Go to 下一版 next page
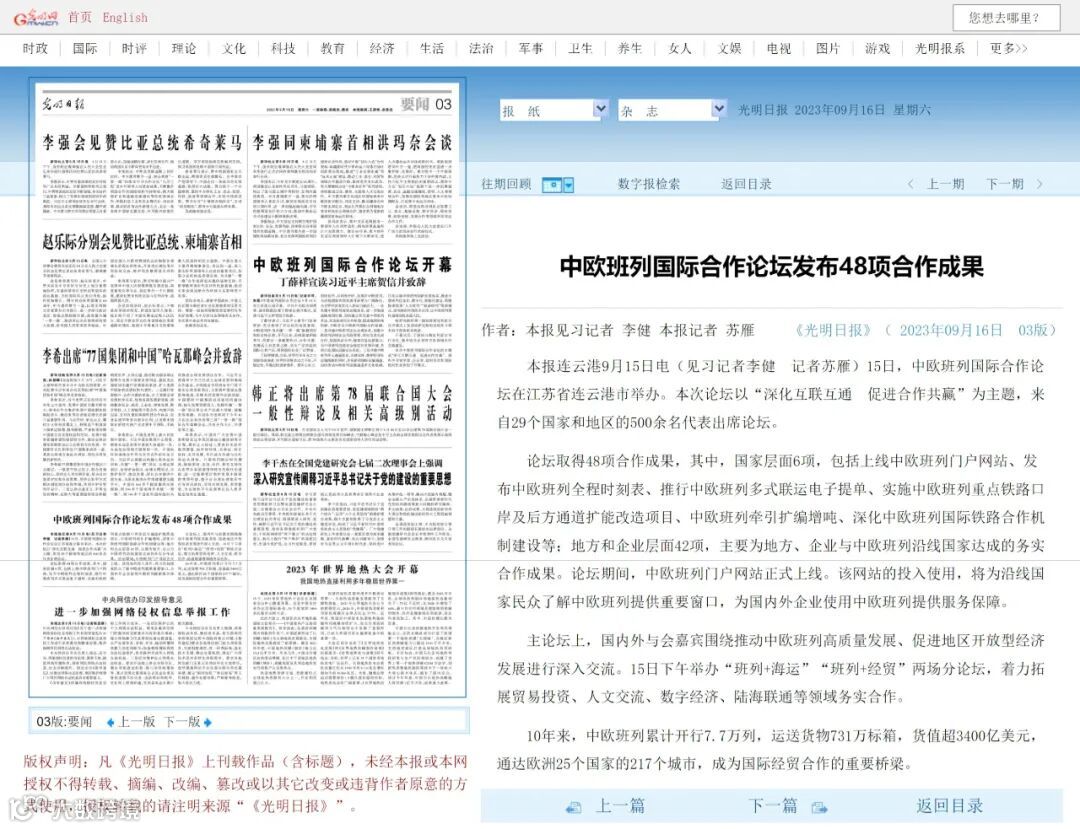This screenshot has width=1080, height=829. 182,722
